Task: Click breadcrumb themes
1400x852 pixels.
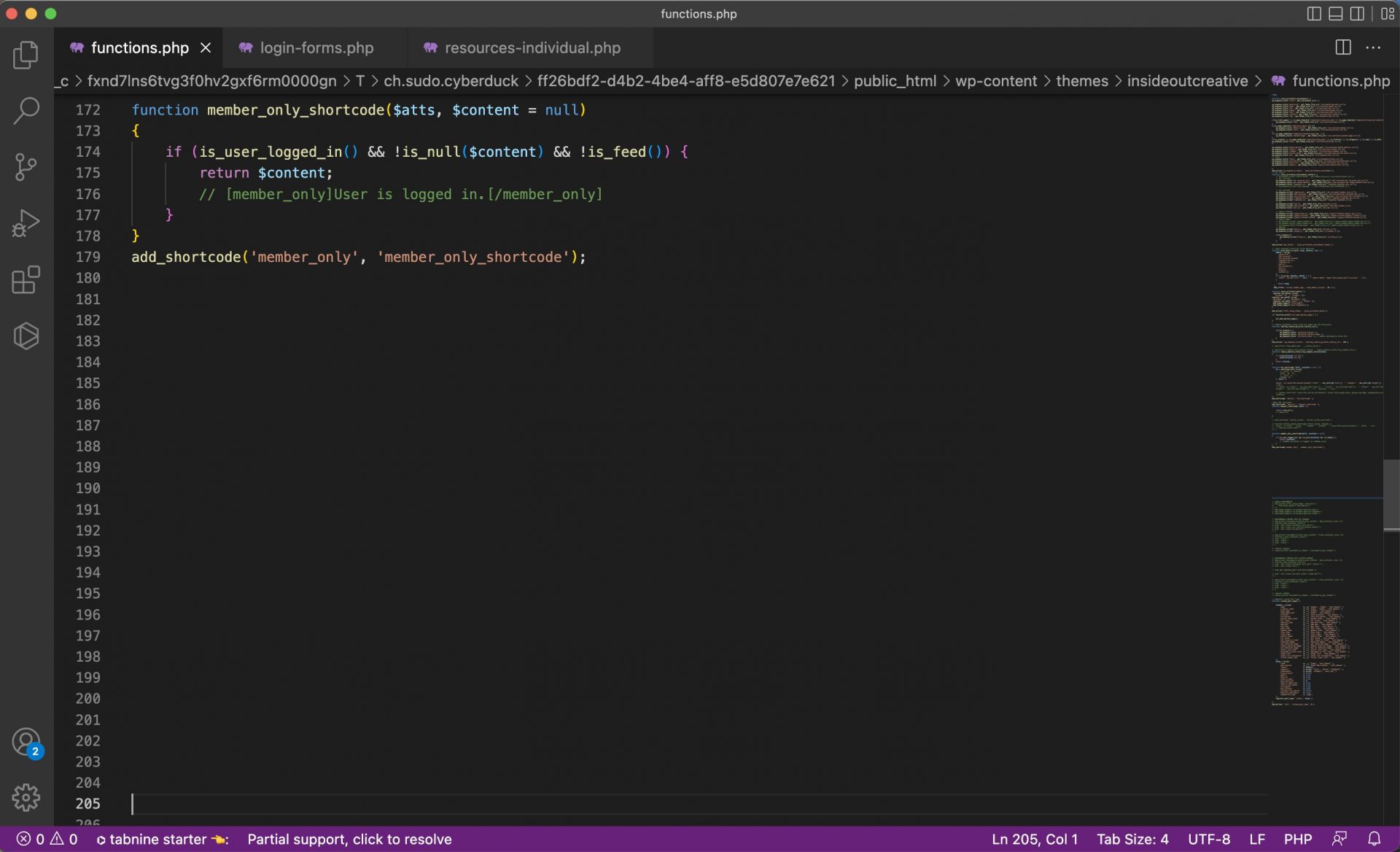Action: click(x=1082, y=81)
